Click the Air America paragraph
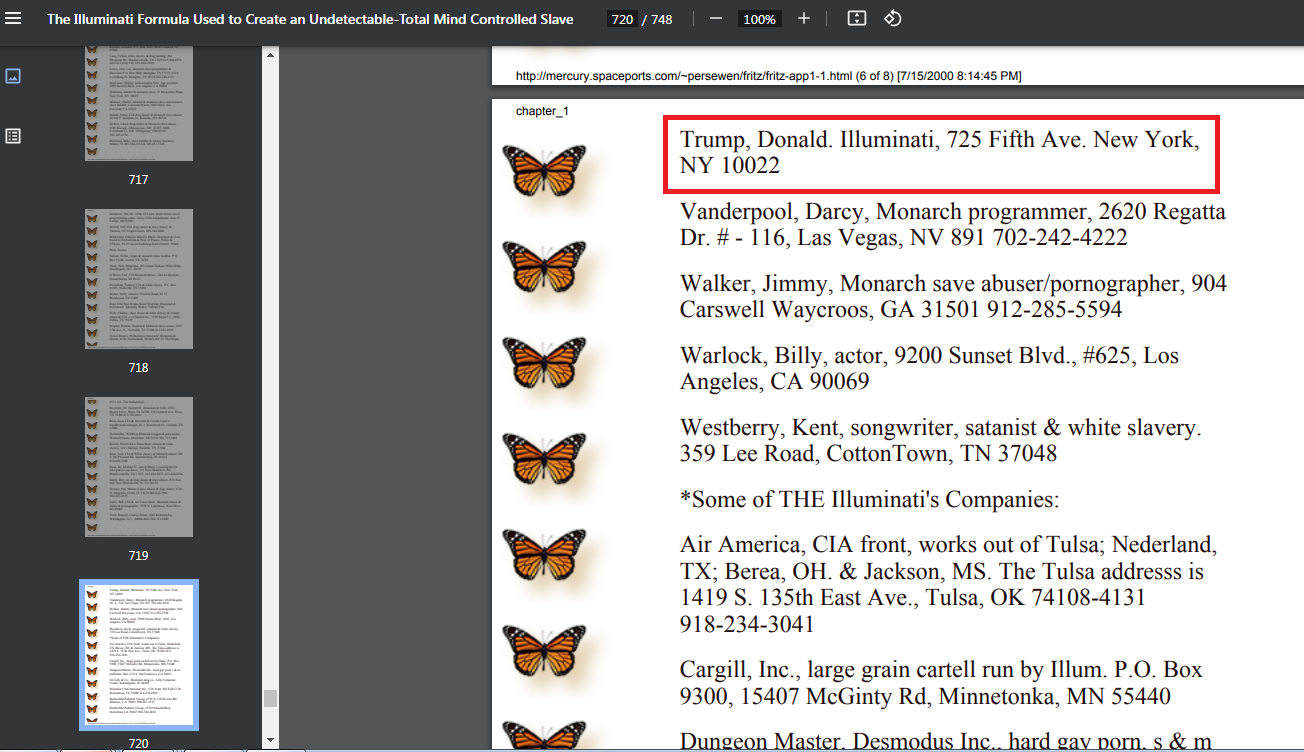This screenshot has height=752, width=1304. 948,584
